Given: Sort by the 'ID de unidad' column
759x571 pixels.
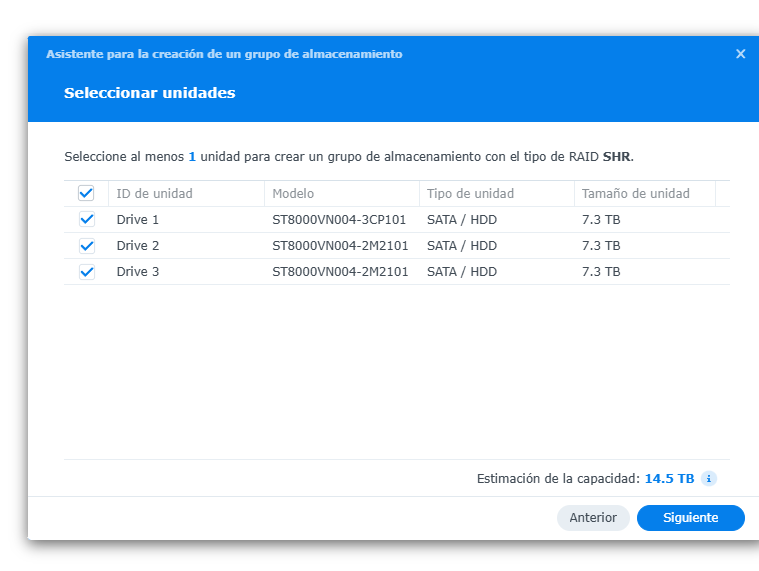Looking at the screenshot, I should click(x=154, y=193).
